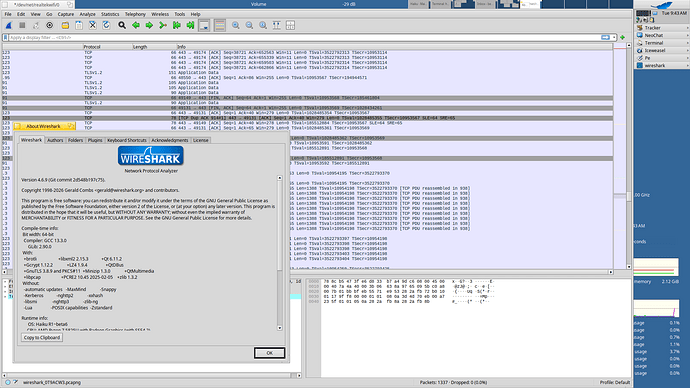The width and height of the screenshot is (690, 388).
Task: Start a new capture with the shark fin icon
Action: coord(8,25)
